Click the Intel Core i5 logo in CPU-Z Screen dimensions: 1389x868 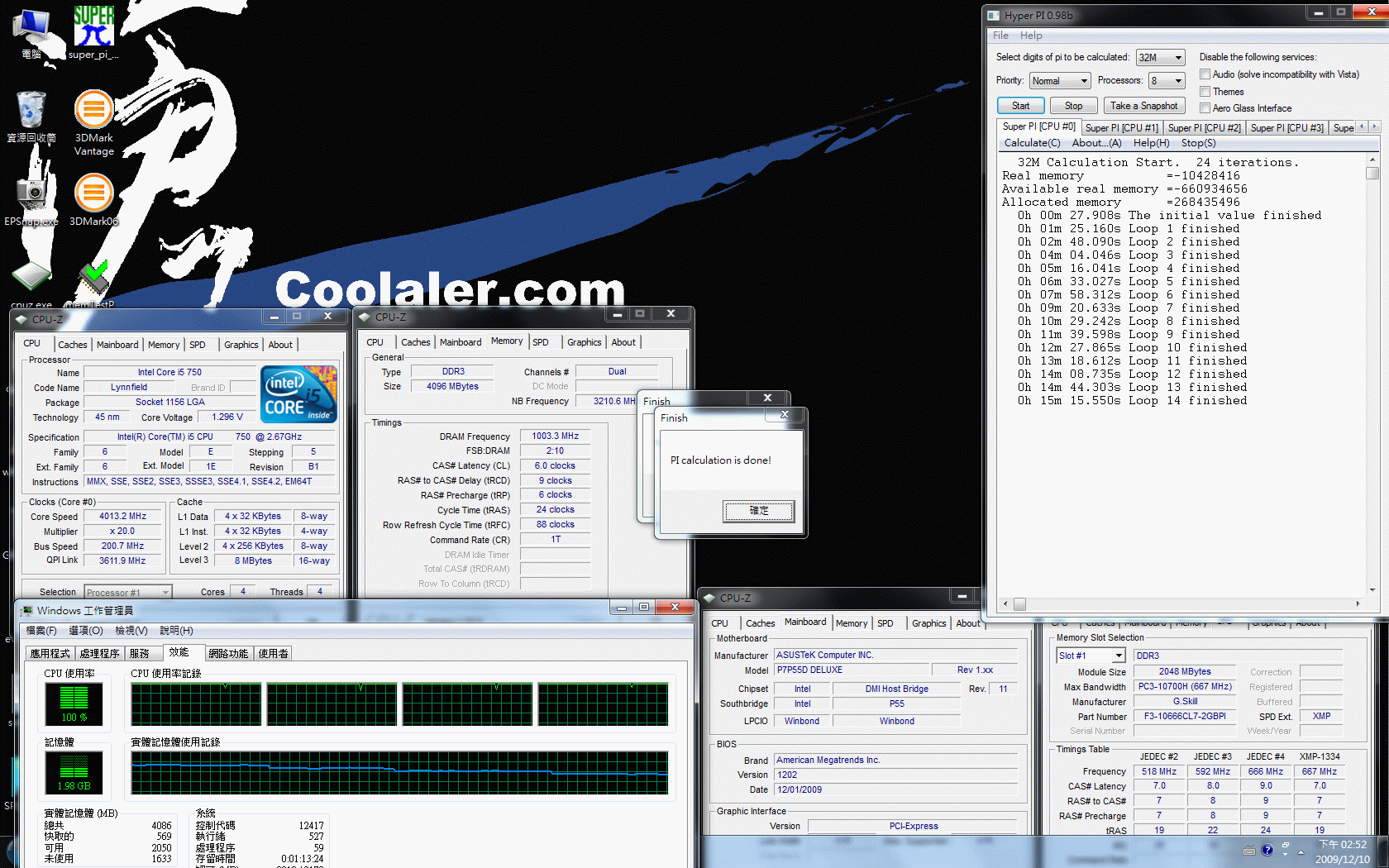(x=298, y=394)
